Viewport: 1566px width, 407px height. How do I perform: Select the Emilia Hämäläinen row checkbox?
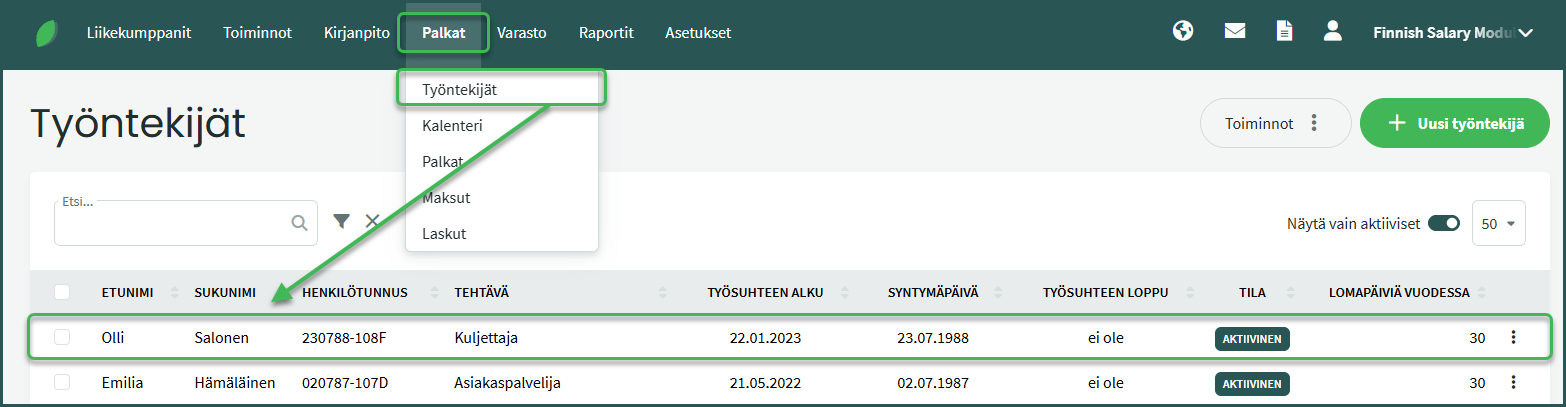coord(62,382)
